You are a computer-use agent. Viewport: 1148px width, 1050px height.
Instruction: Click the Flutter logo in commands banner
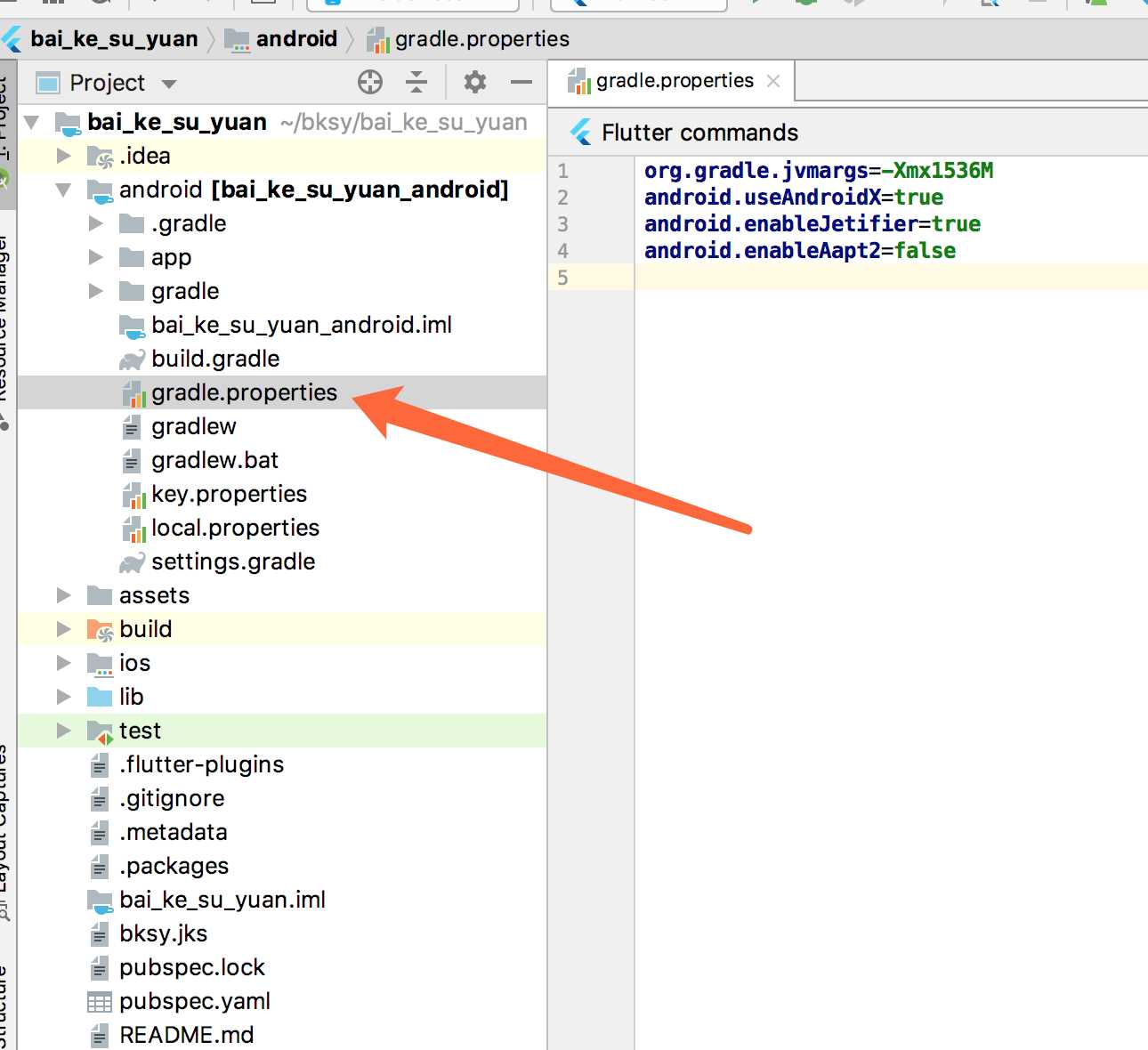tap(581, 133)
